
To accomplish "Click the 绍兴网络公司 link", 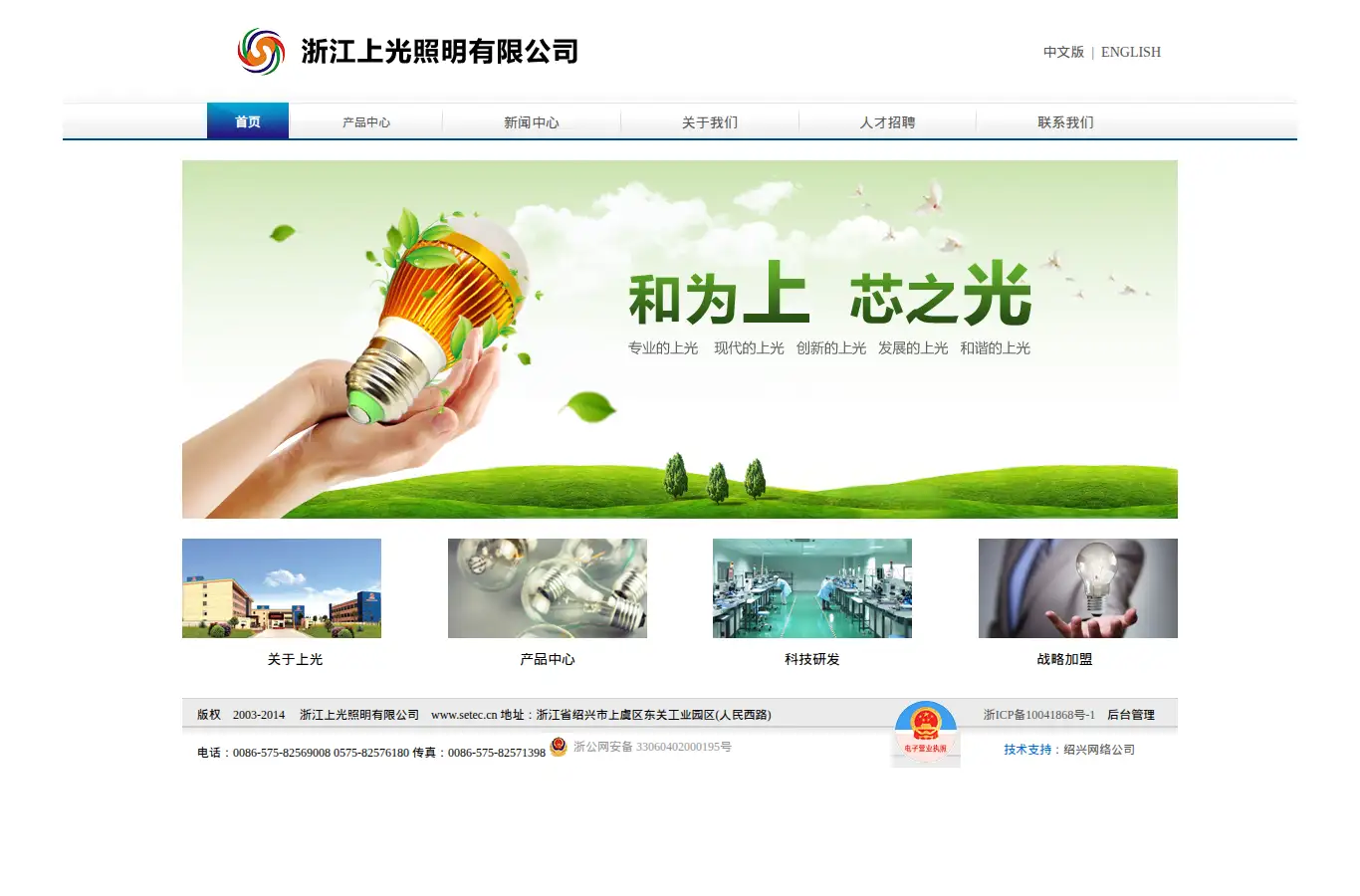I will [1099, 750].
